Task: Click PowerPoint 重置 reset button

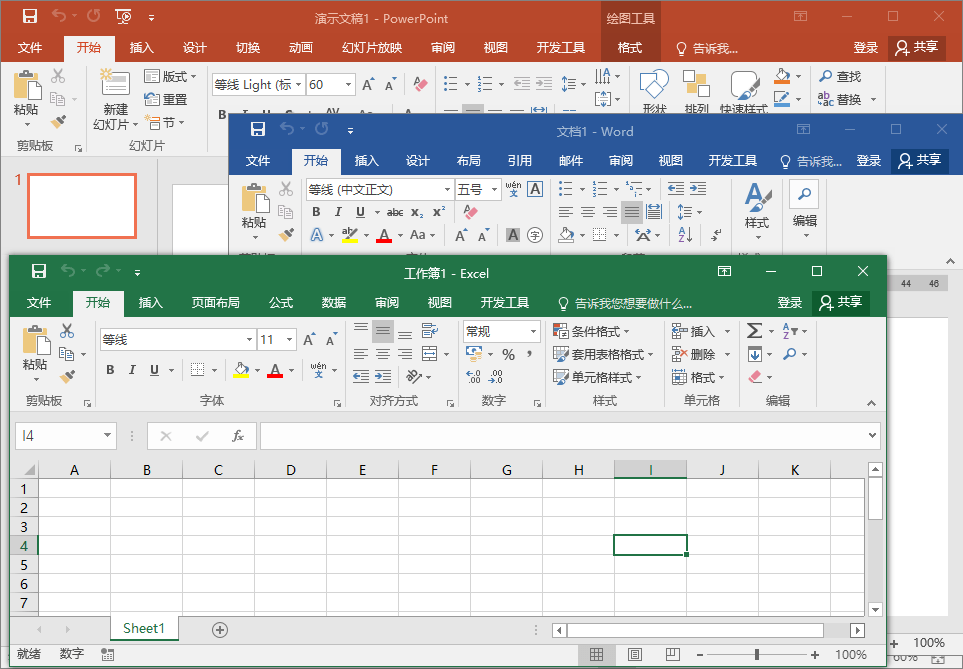Action: tap(165, 99)
